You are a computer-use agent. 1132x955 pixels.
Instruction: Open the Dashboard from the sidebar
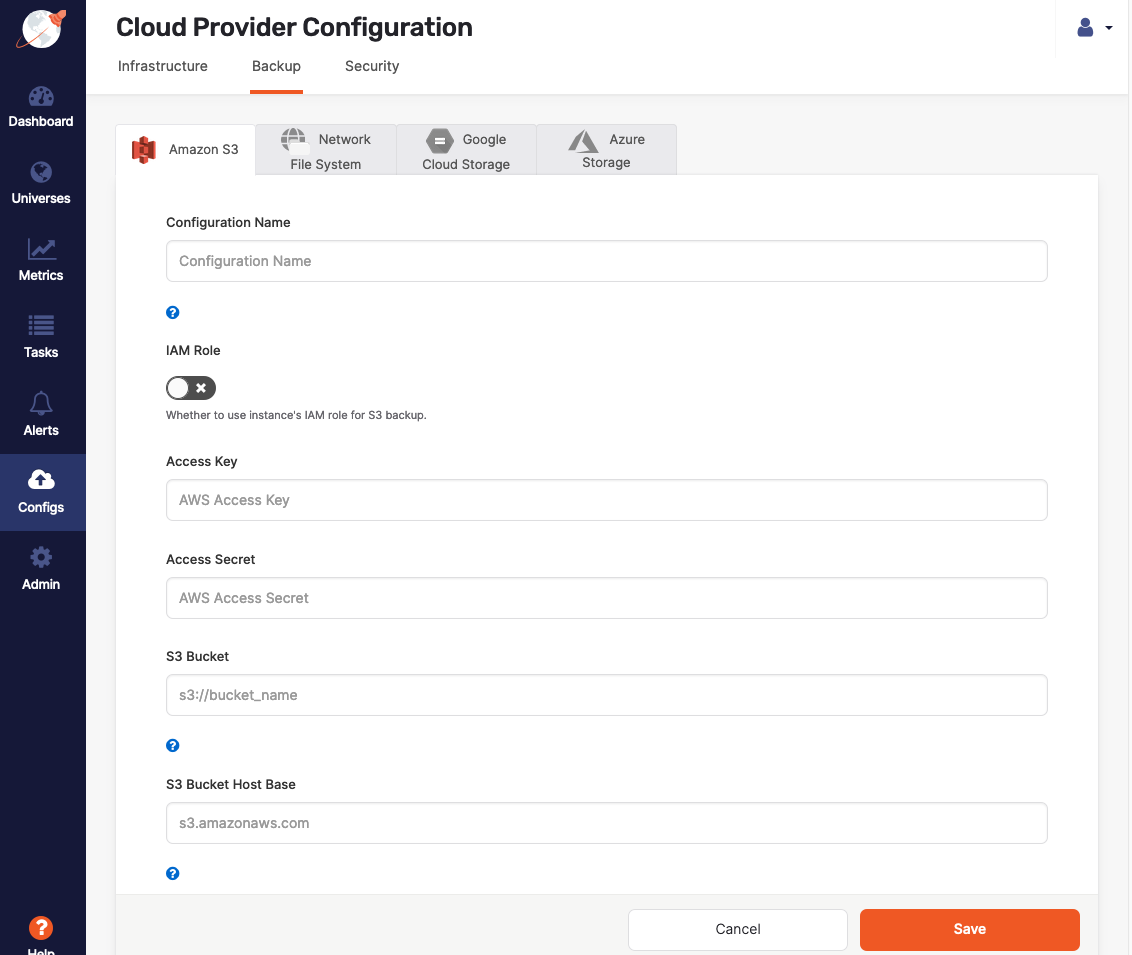pyautogui.click(x=41, y=107)
